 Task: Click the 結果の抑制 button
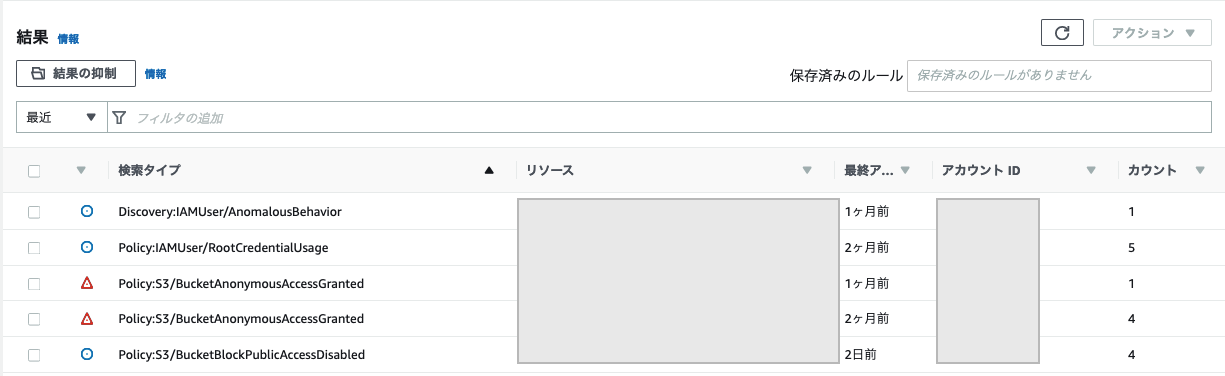click(x=76, y=73)
